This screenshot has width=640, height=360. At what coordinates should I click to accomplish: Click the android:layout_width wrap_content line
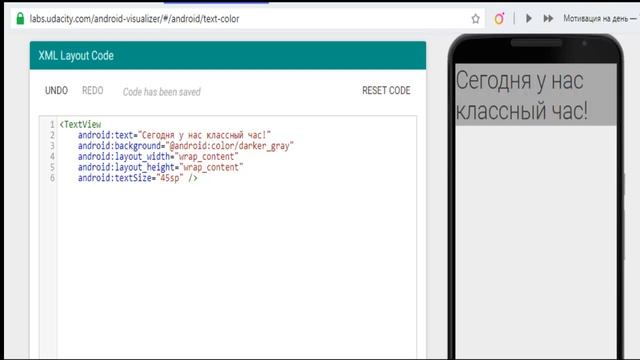pyautogui.click(x=158, y=156)
